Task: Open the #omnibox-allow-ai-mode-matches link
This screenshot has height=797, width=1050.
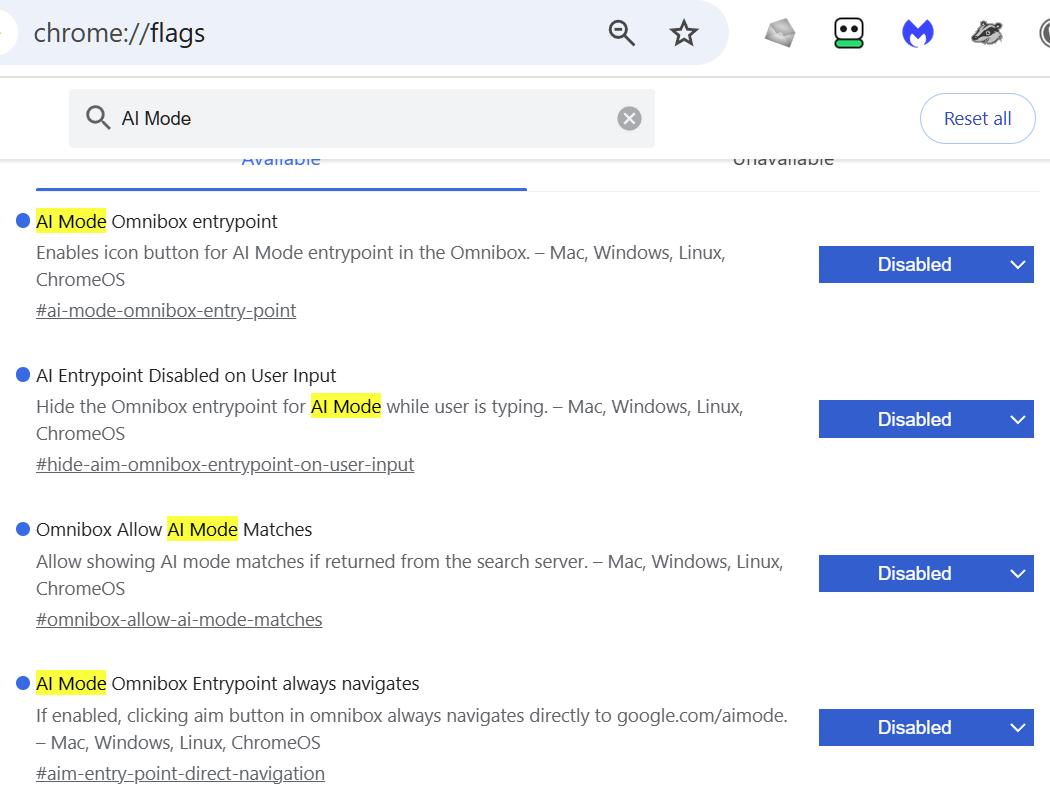Action: coord(179,620)
